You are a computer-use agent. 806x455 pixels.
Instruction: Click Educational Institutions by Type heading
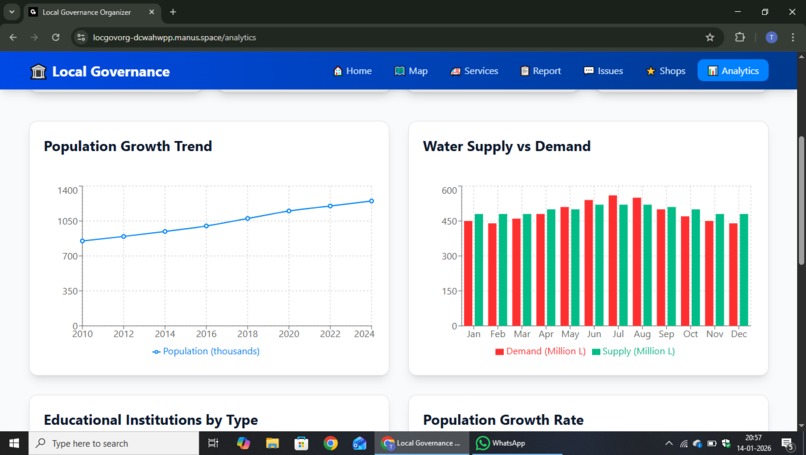(151, 420)
